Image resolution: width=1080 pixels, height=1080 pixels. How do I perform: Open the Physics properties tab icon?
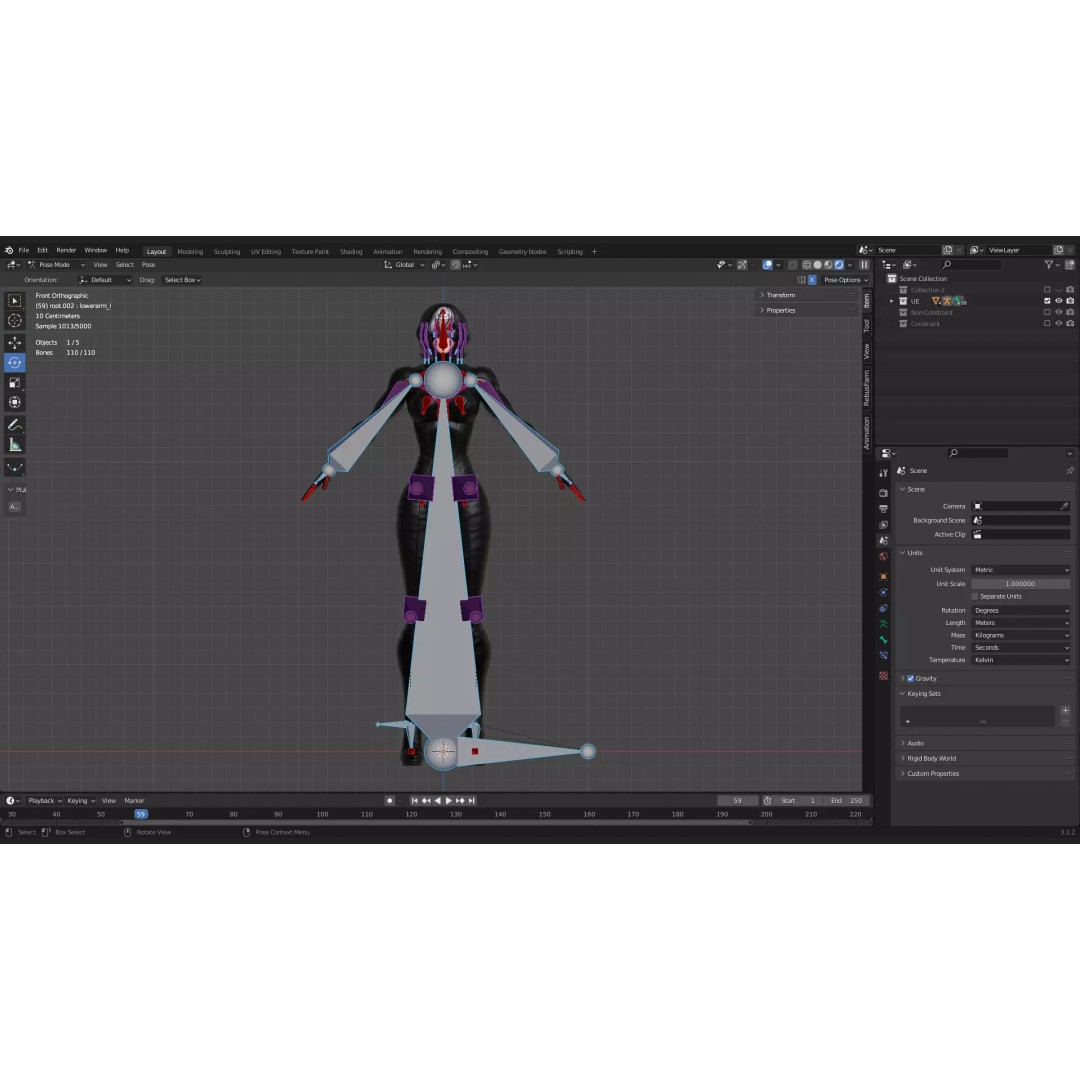(x=884, y=592)
